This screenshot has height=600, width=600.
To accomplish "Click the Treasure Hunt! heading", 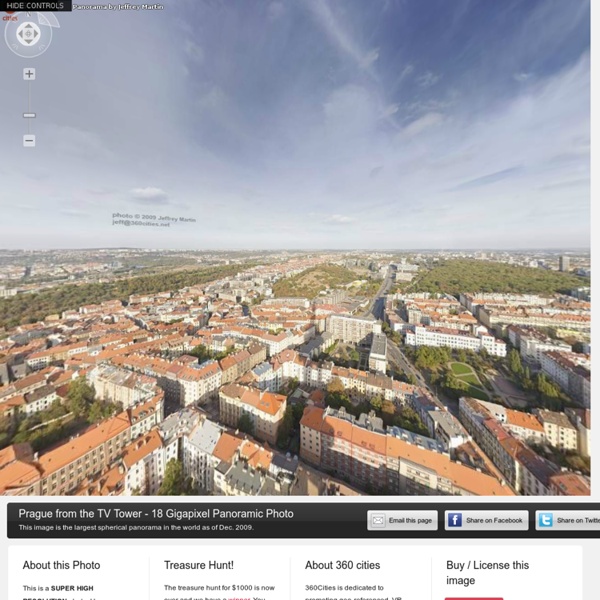I will coord(199,565).
